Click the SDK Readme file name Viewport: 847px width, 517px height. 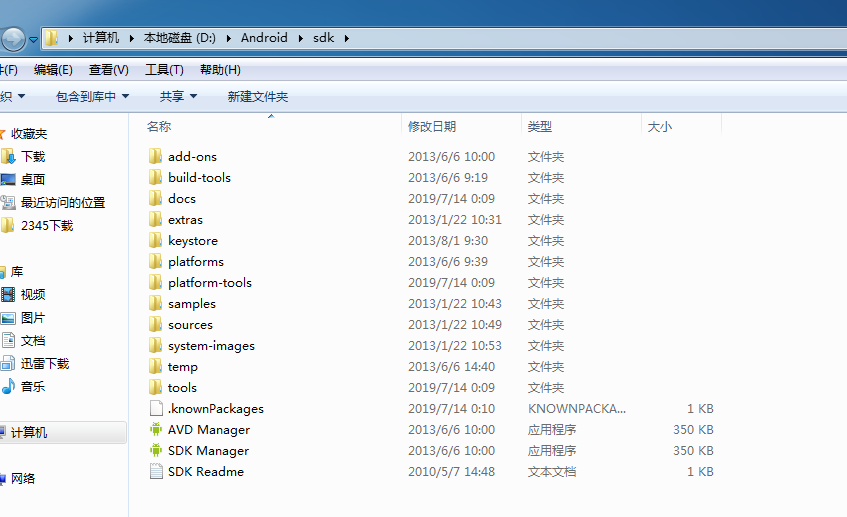(205, 472)
